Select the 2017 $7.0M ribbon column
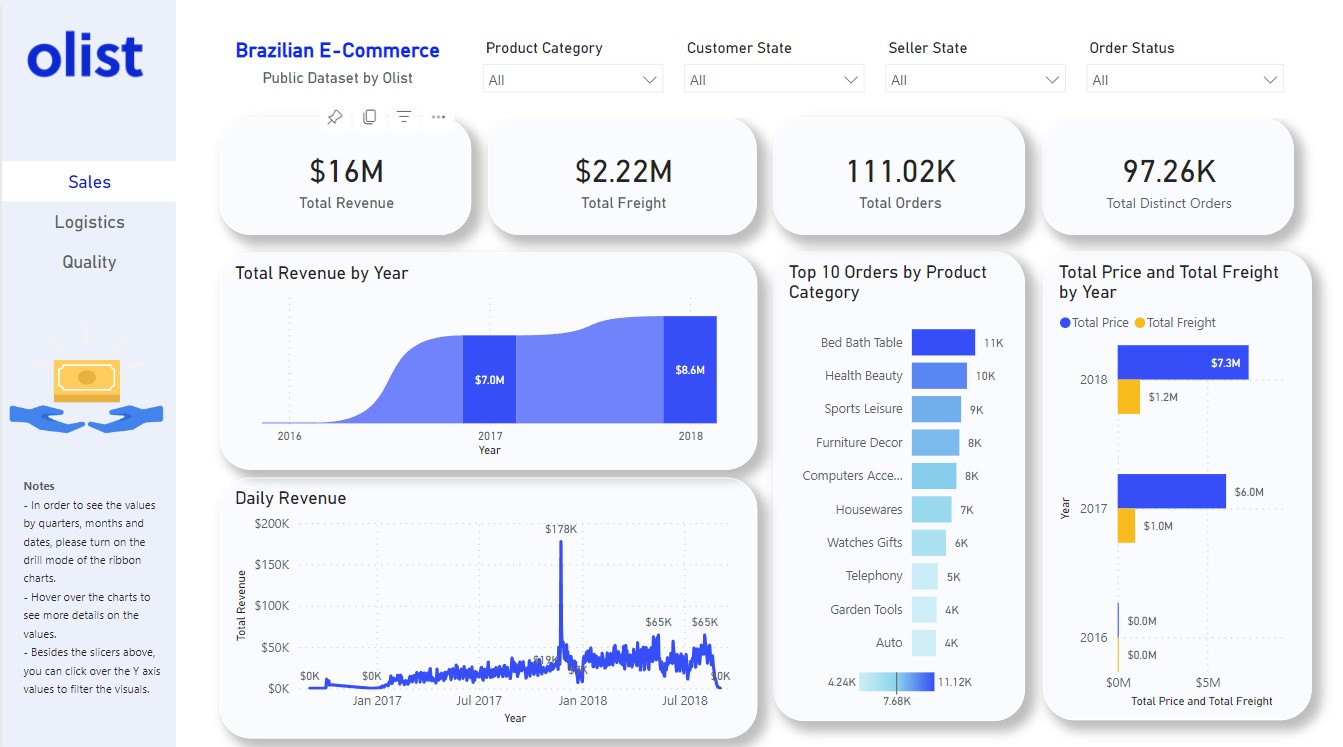Viewport: 1343px width, 747px height. [x=489, y=379]
